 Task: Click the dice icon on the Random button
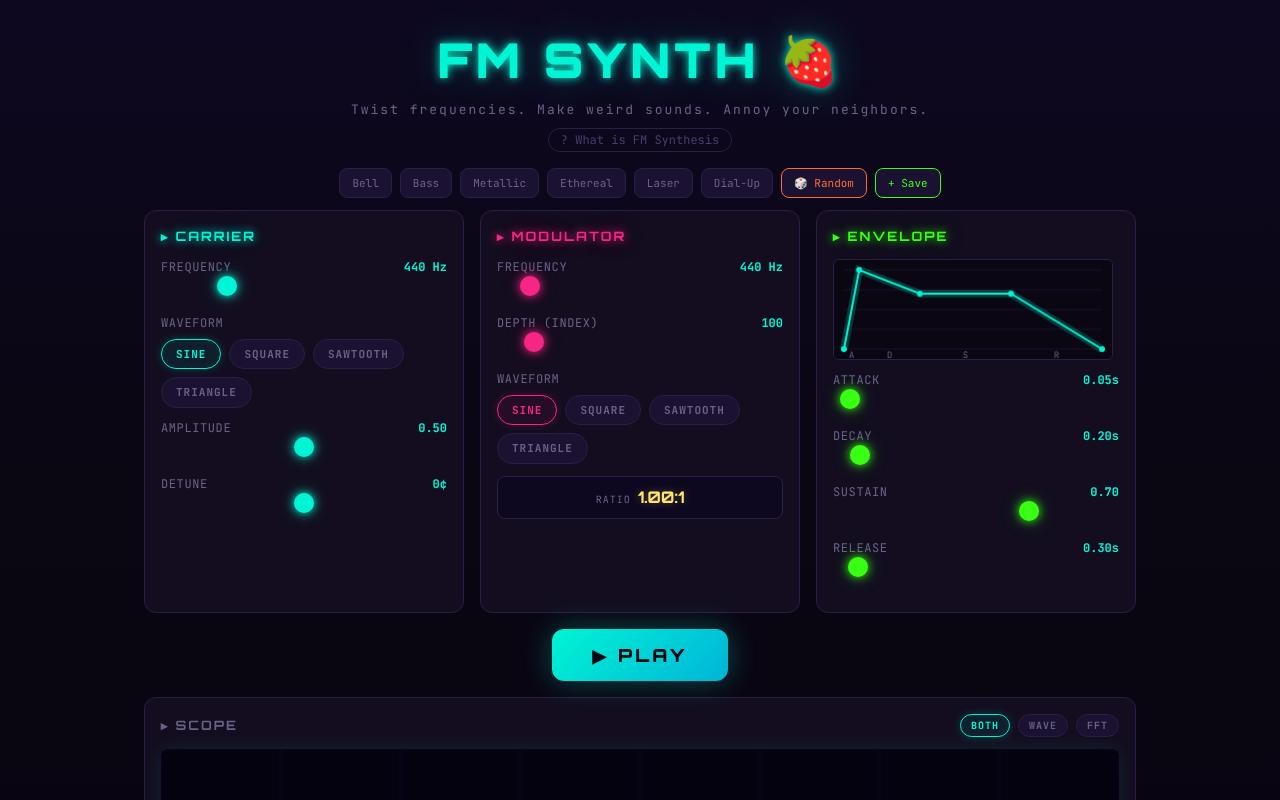pyautogui.click(x=799, y=183)
